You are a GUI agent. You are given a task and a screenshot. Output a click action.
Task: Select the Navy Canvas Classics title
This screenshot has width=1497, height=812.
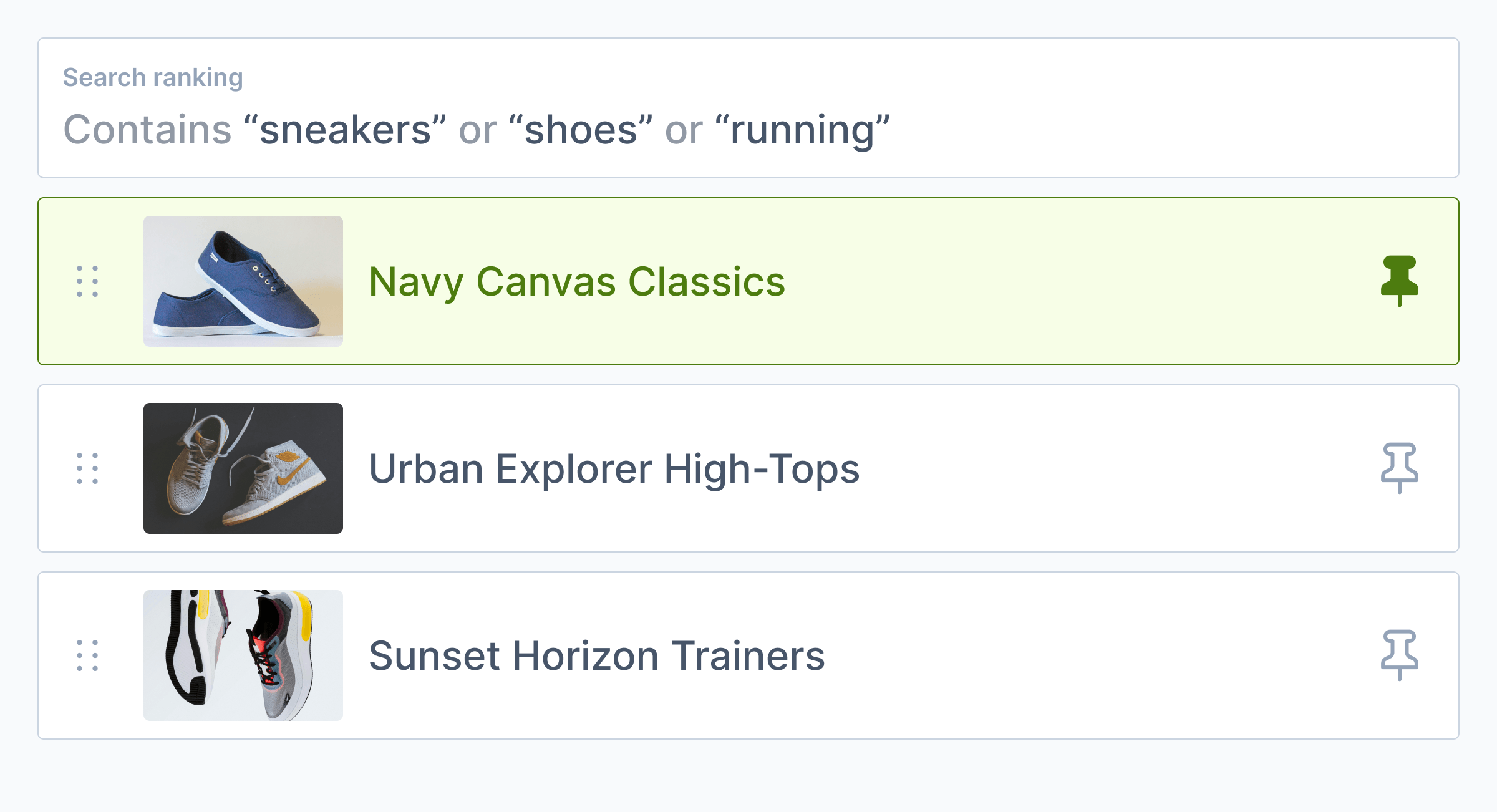point(577,282)
